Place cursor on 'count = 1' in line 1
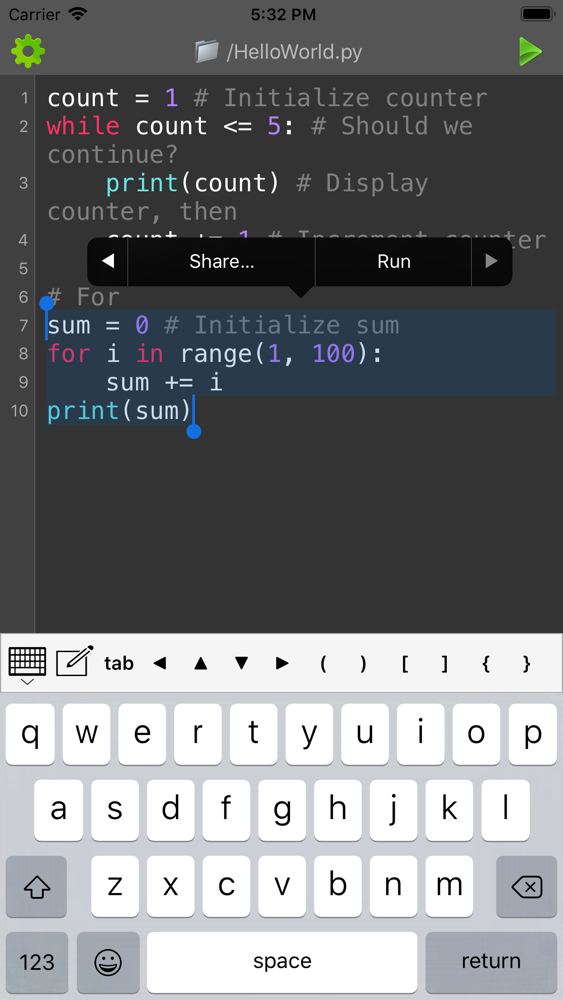This screenshot has width=563, height=1000. (x=113, y=98)
